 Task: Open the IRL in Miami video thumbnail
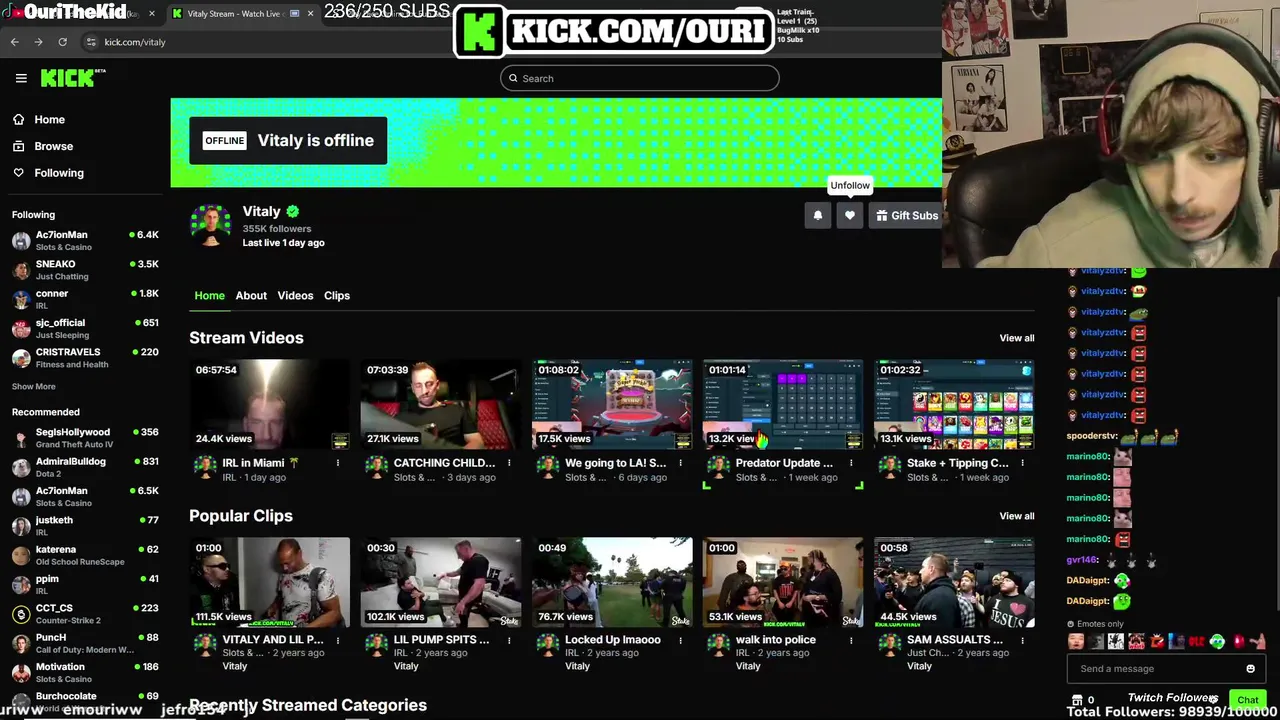click(270, 405)
